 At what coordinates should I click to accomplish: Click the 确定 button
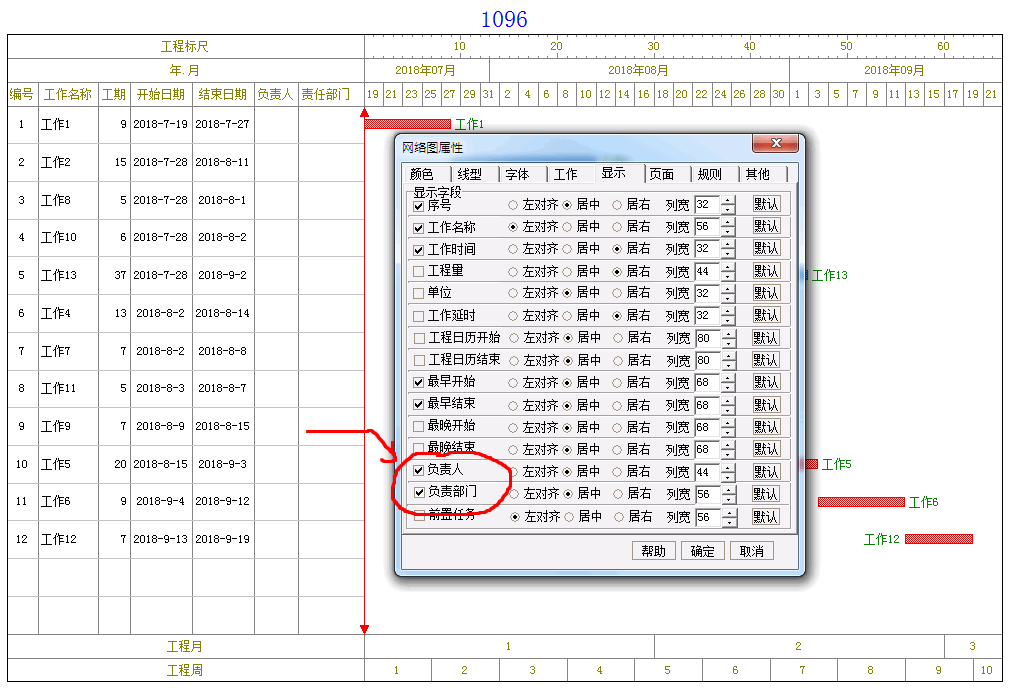coord(703,551)
